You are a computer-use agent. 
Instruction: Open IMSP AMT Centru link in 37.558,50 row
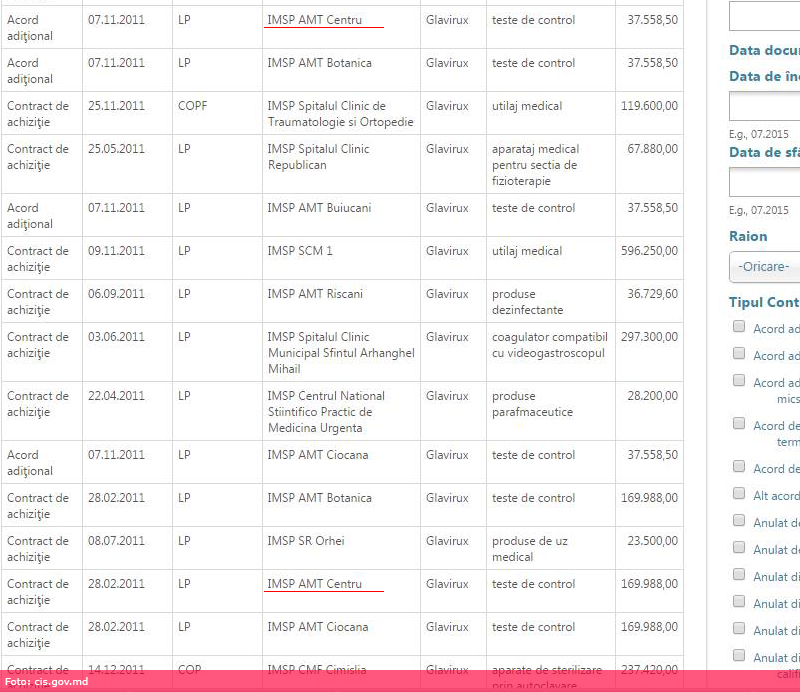[314, 20]
